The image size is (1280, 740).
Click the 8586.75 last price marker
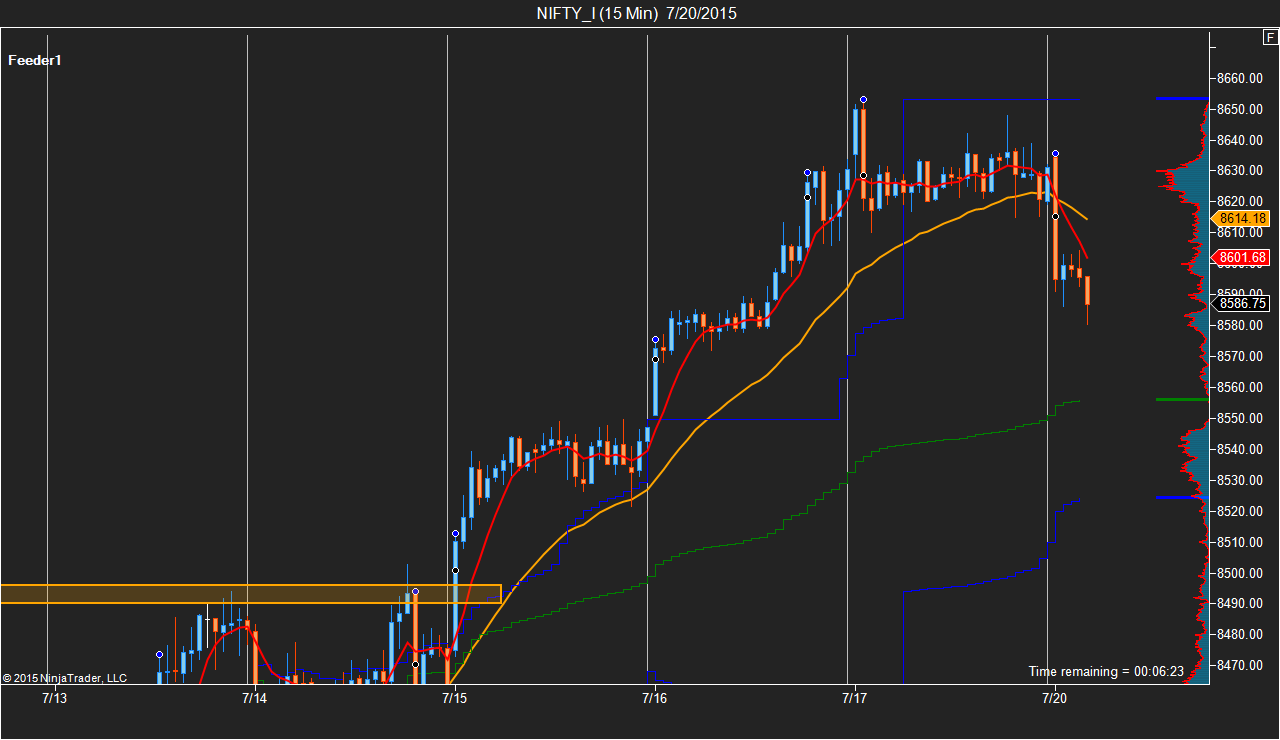[x=1243, y=303]
